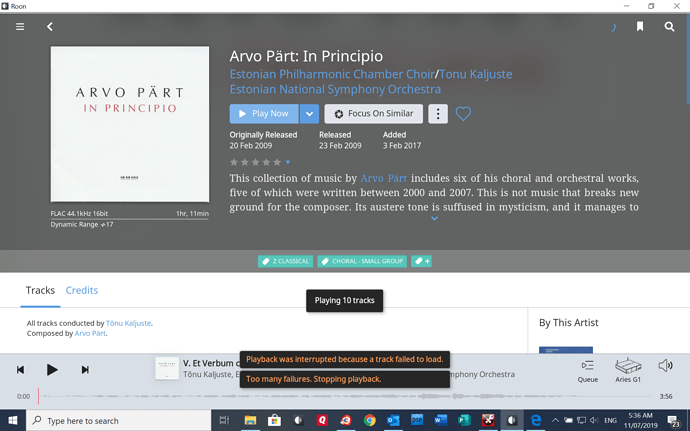Viewport: 690px width, 431px height.
Task: Open the Aries G1 zone selector
Action: coord(628,370)
